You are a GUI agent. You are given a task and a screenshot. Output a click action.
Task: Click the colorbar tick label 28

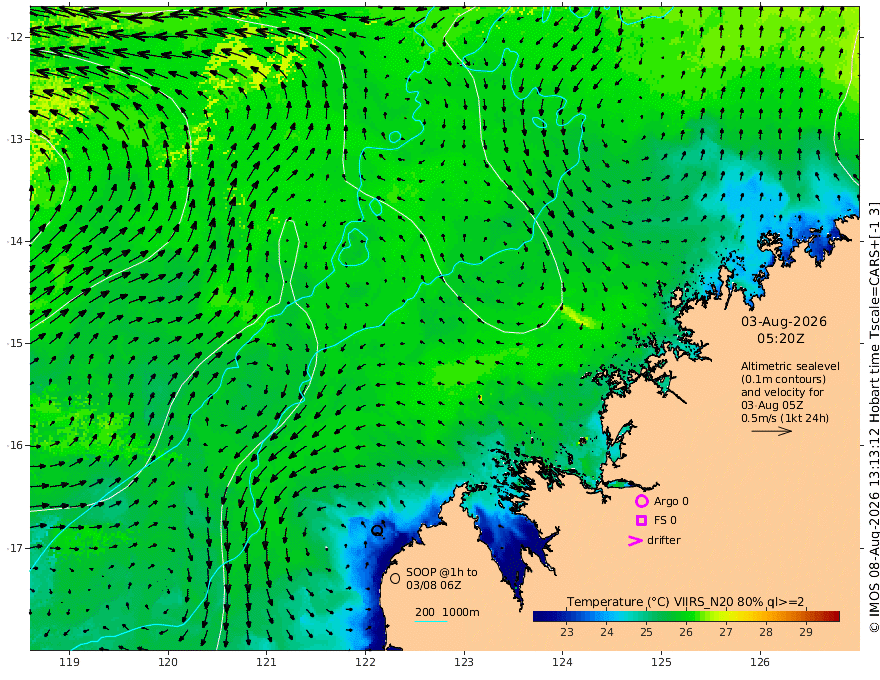click(766, 632)
